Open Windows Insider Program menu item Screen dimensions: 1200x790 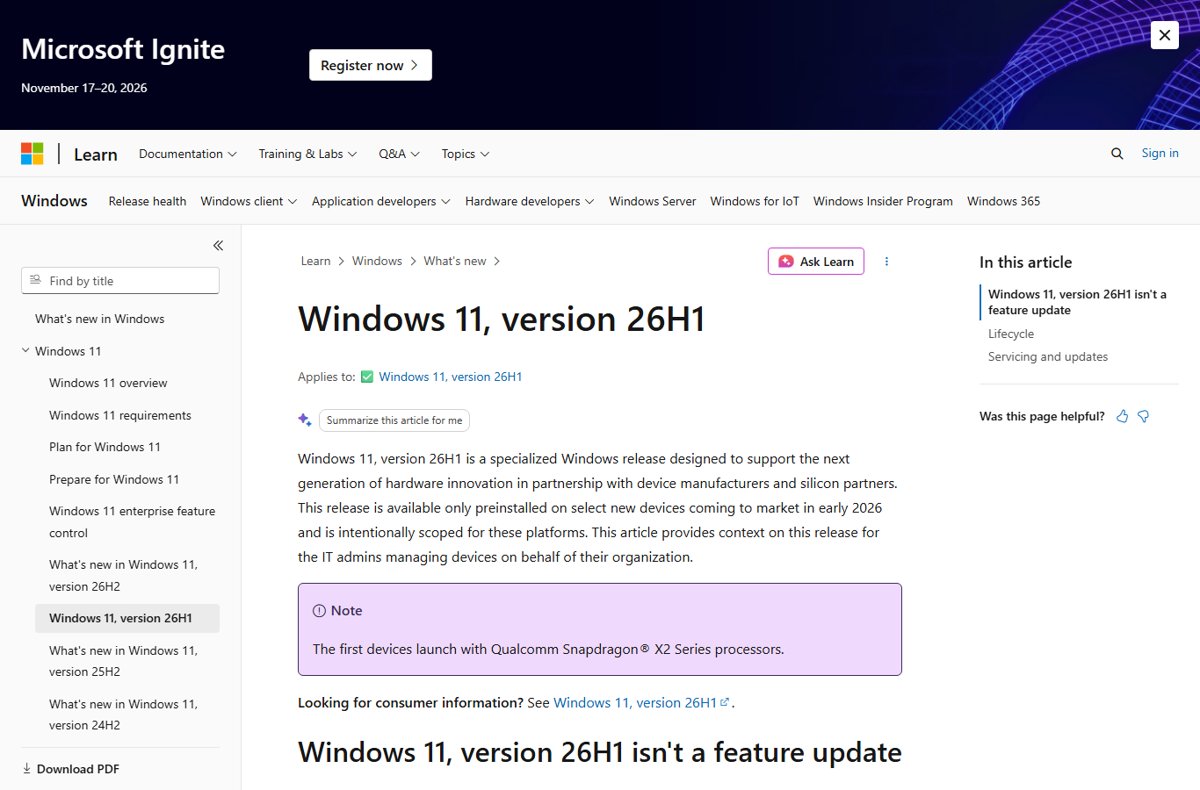[883, 201]
